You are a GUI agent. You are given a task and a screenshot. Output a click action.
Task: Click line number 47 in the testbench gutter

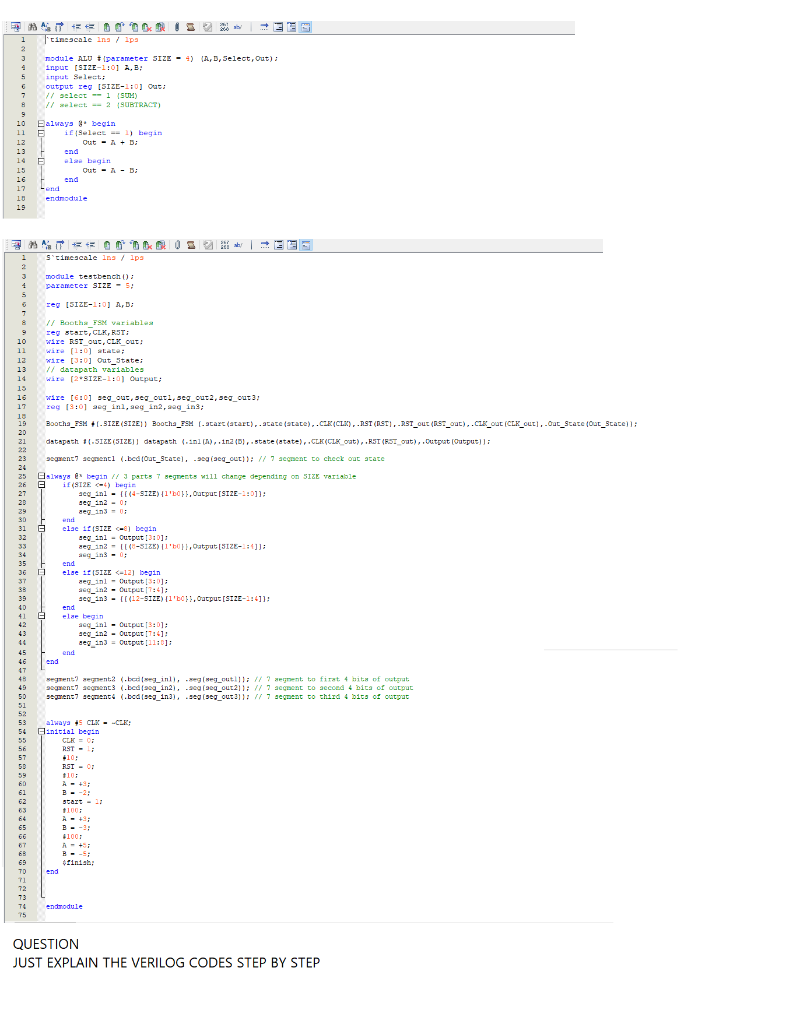[x=22, y=670]
